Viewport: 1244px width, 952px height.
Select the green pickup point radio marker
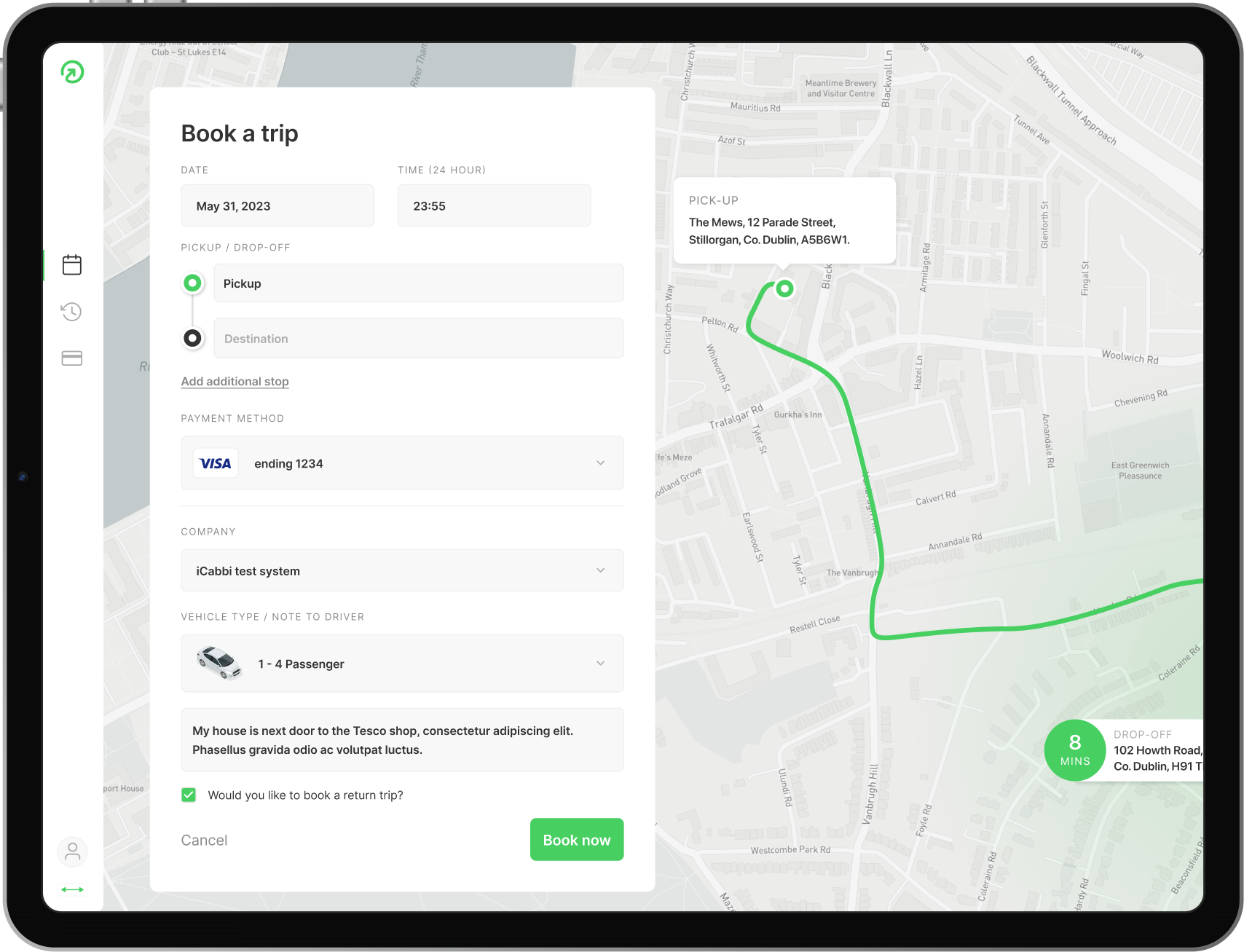pos(192,283)
